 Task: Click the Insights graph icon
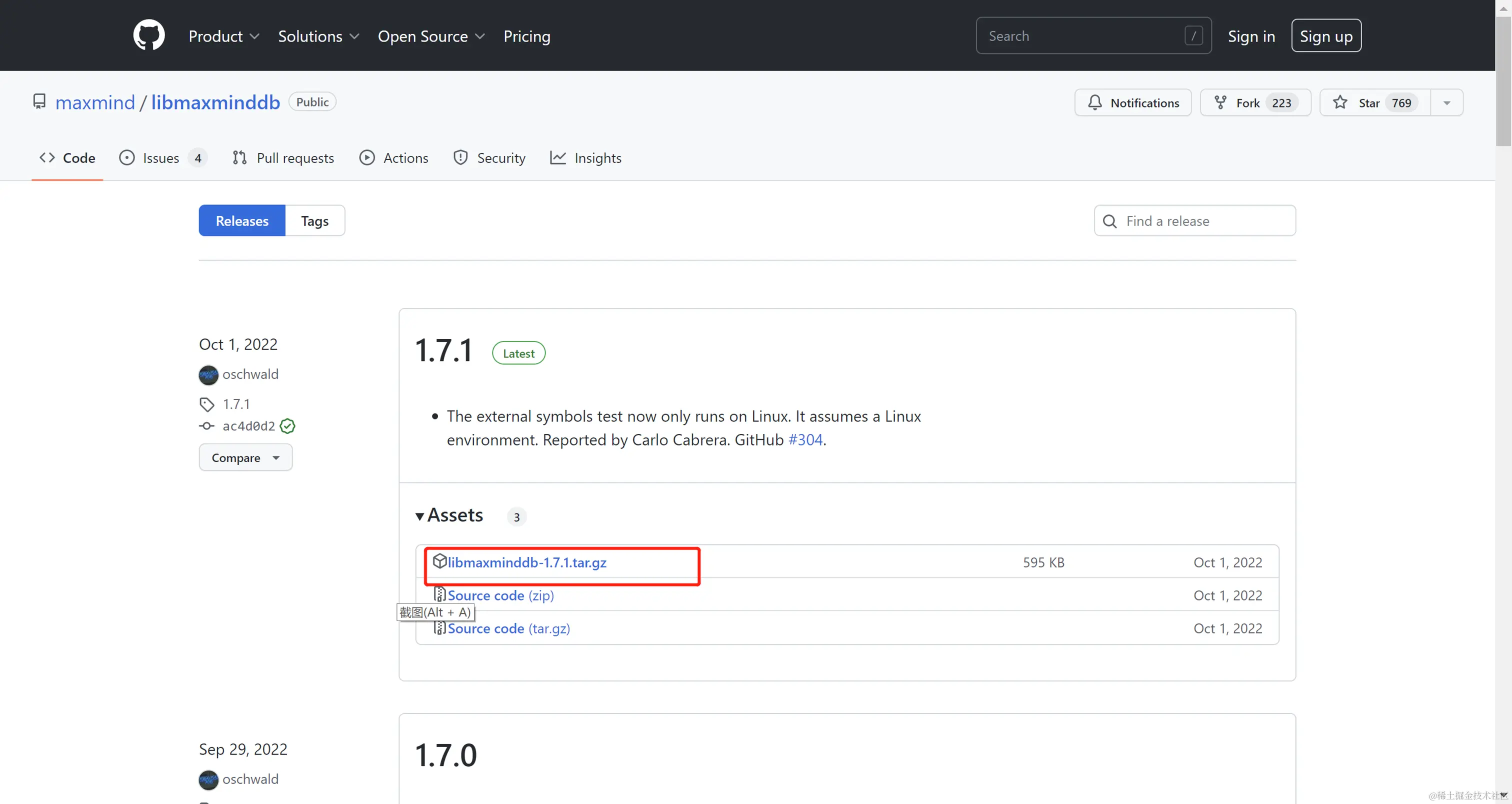(x=557, y=157)
